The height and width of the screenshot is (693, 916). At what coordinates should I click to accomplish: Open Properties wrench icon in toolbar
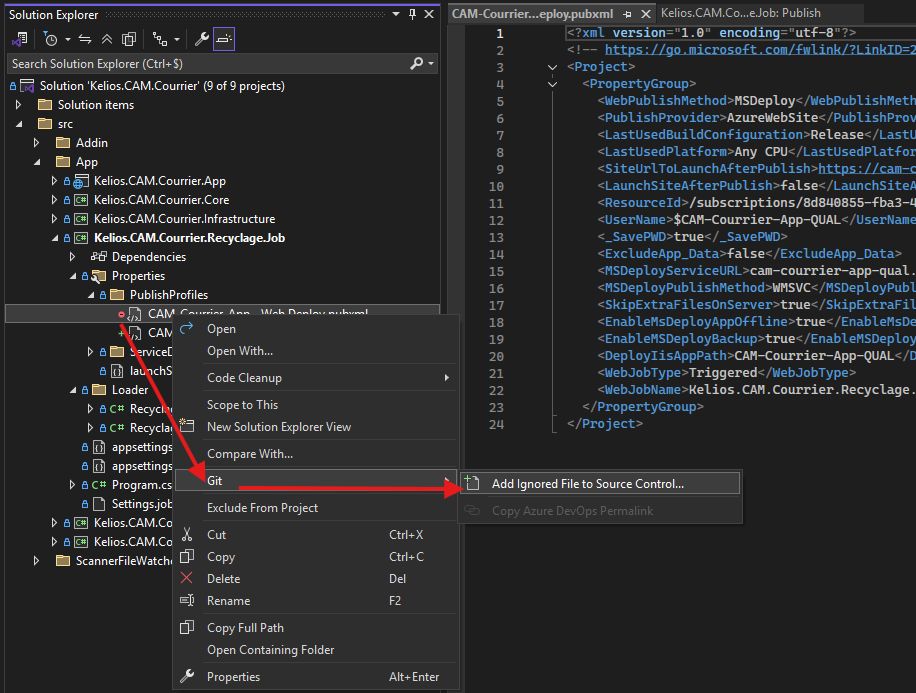coord(201,39)
